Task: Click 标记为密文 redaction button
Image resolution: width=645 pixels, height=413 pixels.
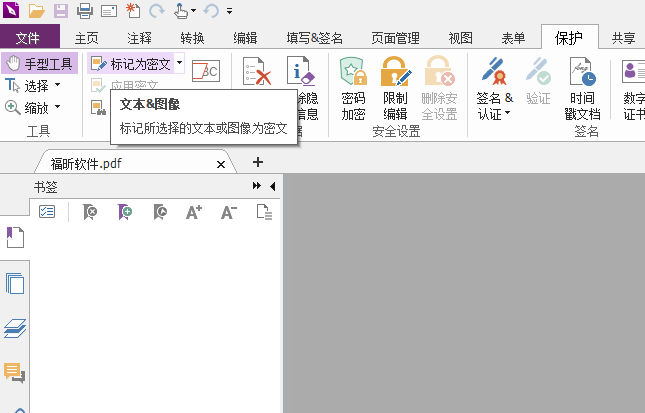Action: (x=131, y=64)
